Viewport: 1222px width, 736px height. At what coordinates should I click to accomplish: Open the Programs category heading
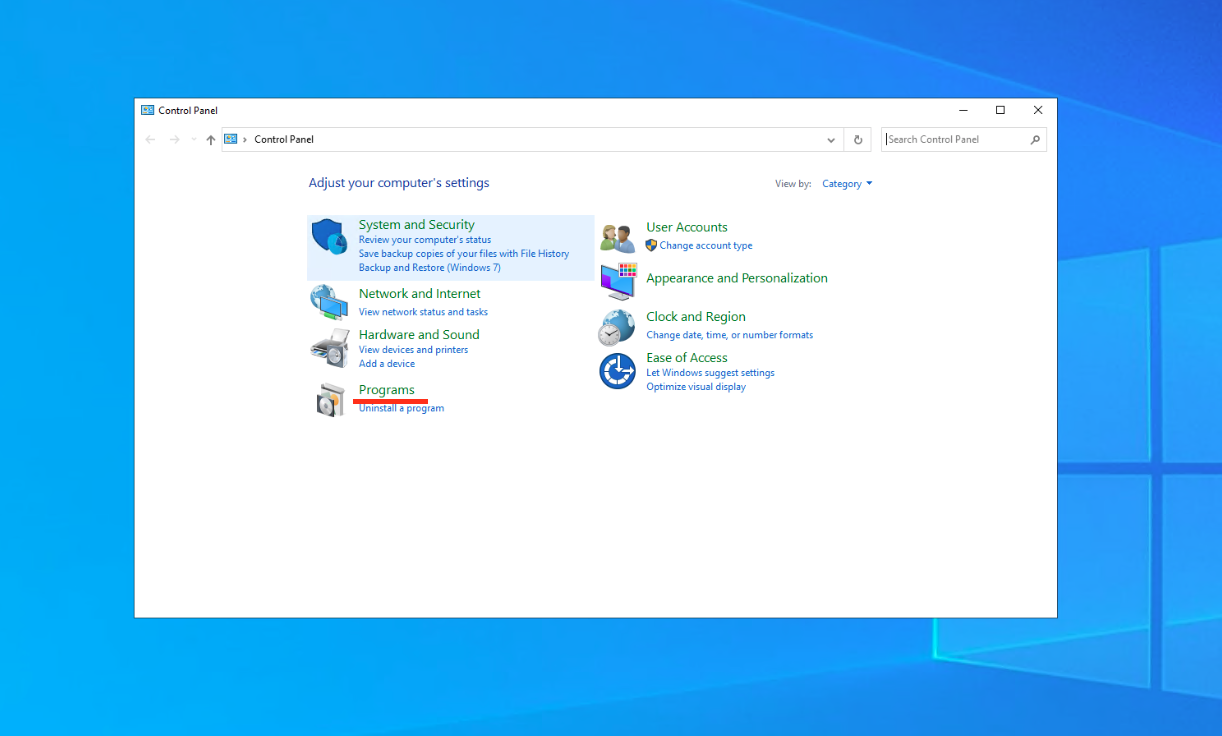[387, 390]
